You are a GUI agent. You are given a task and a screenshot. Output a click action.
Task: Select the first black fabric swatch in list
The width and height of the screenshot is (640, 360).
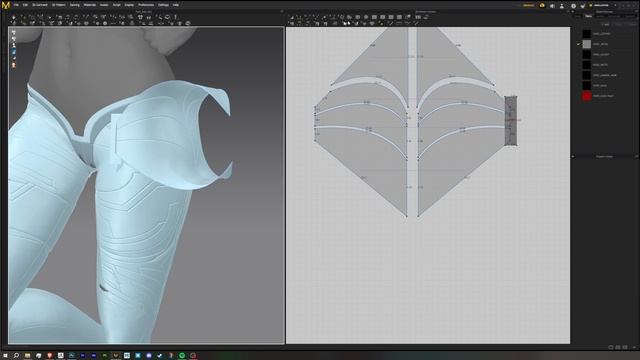tap(587, 33)
